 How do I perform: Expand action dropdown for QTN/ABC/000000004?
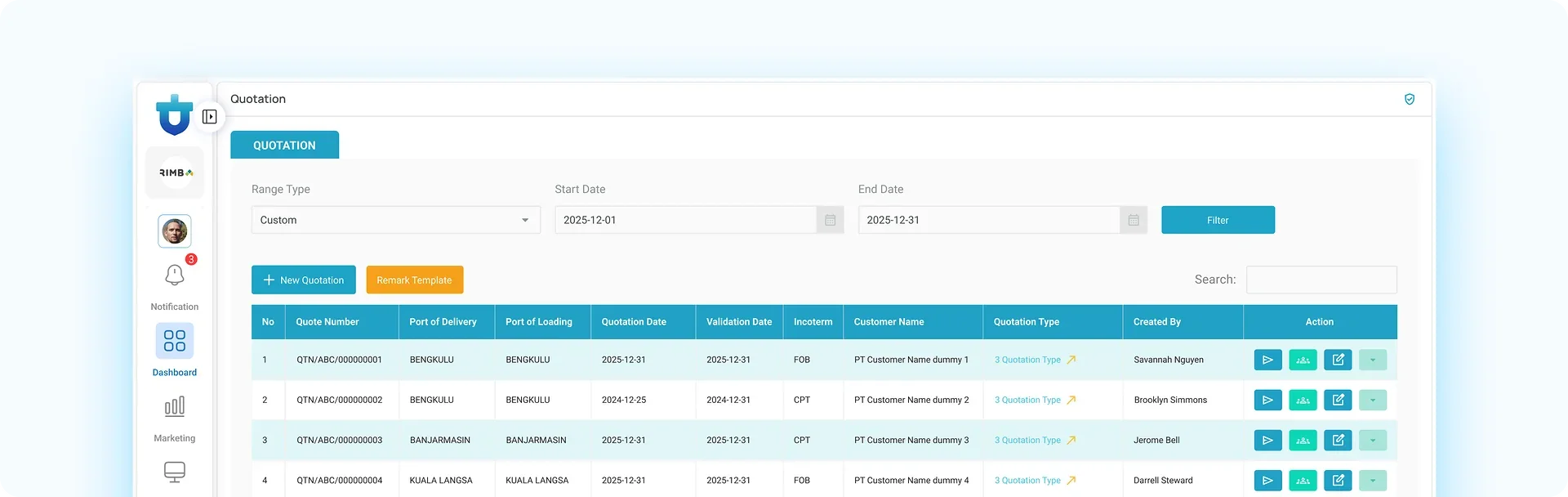pos(1373,481)
